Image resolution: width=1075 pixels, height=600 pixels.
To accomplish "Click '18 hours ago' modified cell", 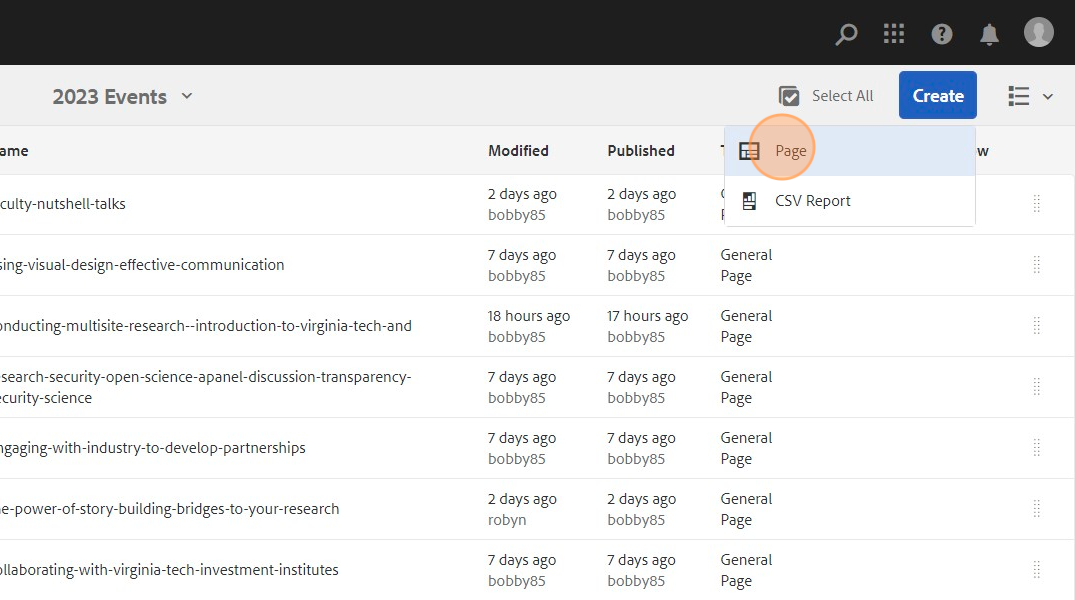I will pos(529,316).
